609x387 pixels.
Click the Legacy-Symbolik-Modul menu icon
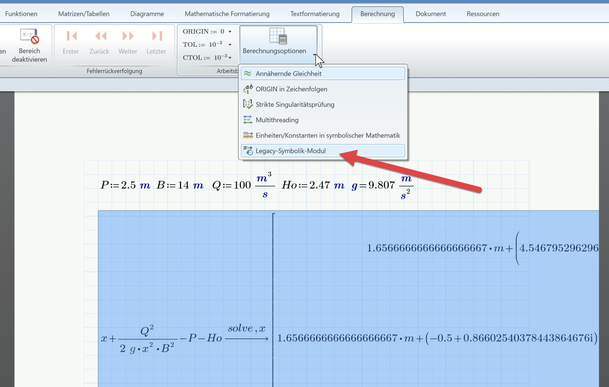coord(247,151)
